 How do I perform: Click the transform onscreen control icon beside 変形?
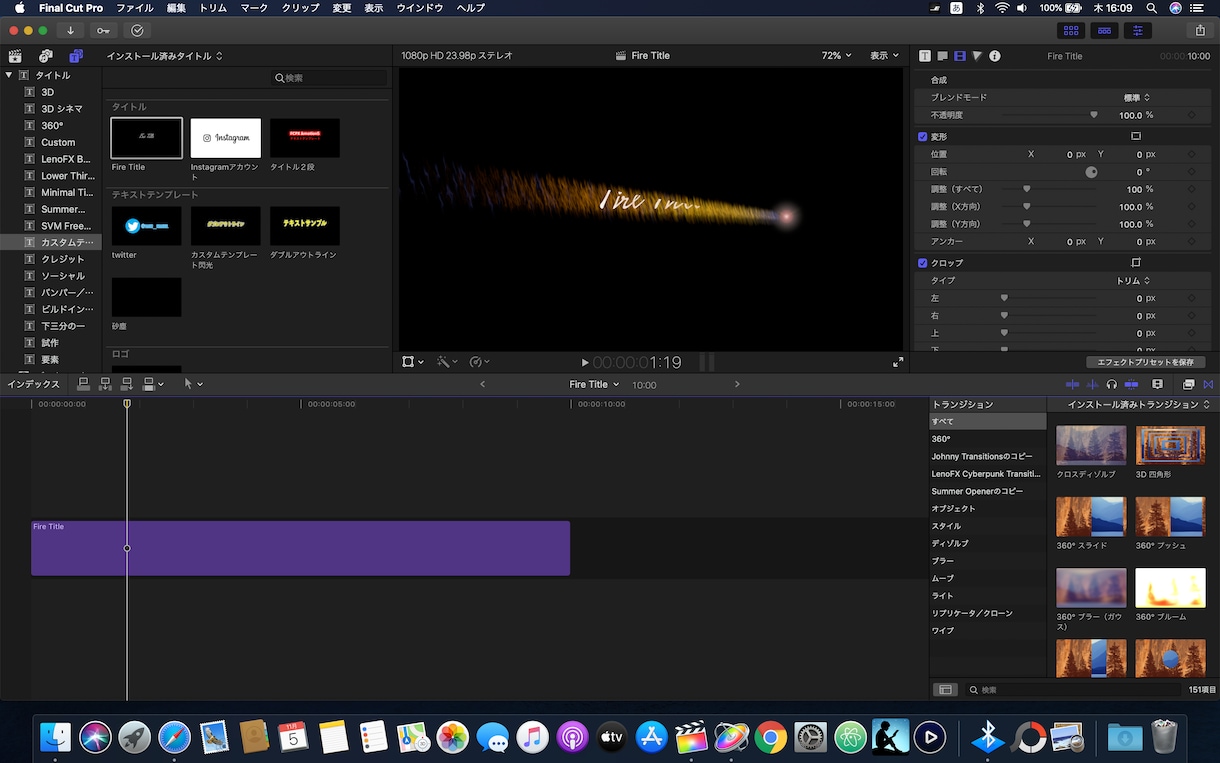coord(1136,136)
